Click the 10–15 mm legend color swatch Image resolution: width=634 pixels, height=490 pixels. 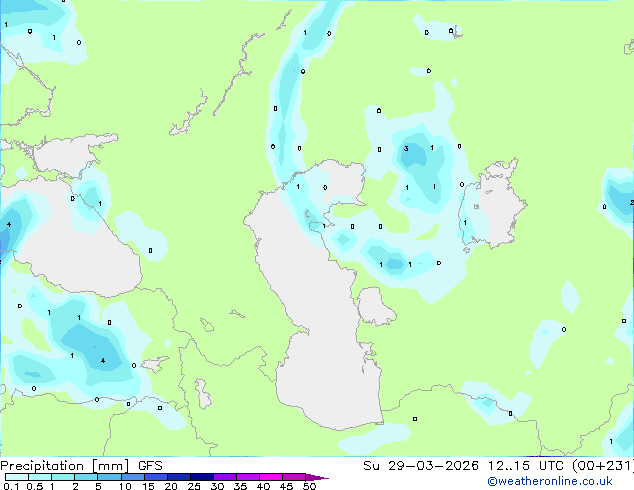[132, 477]
